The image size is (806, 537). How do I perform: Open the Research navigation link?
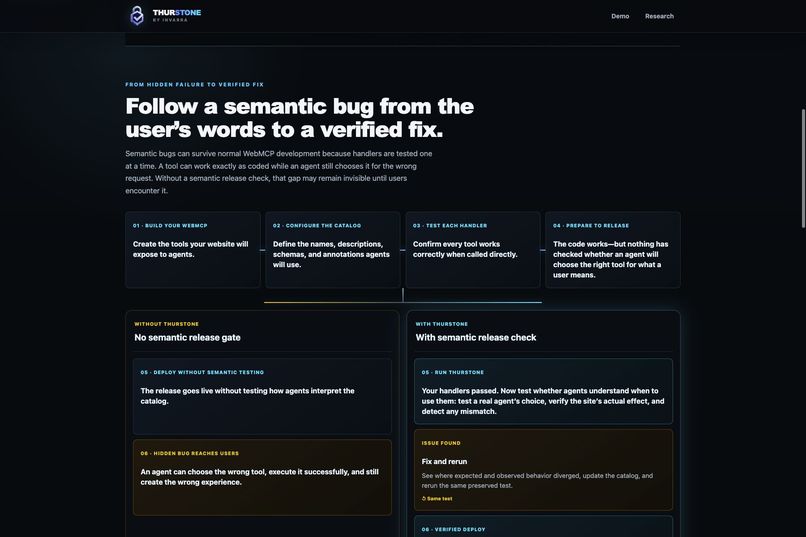(x=659, y=16)
